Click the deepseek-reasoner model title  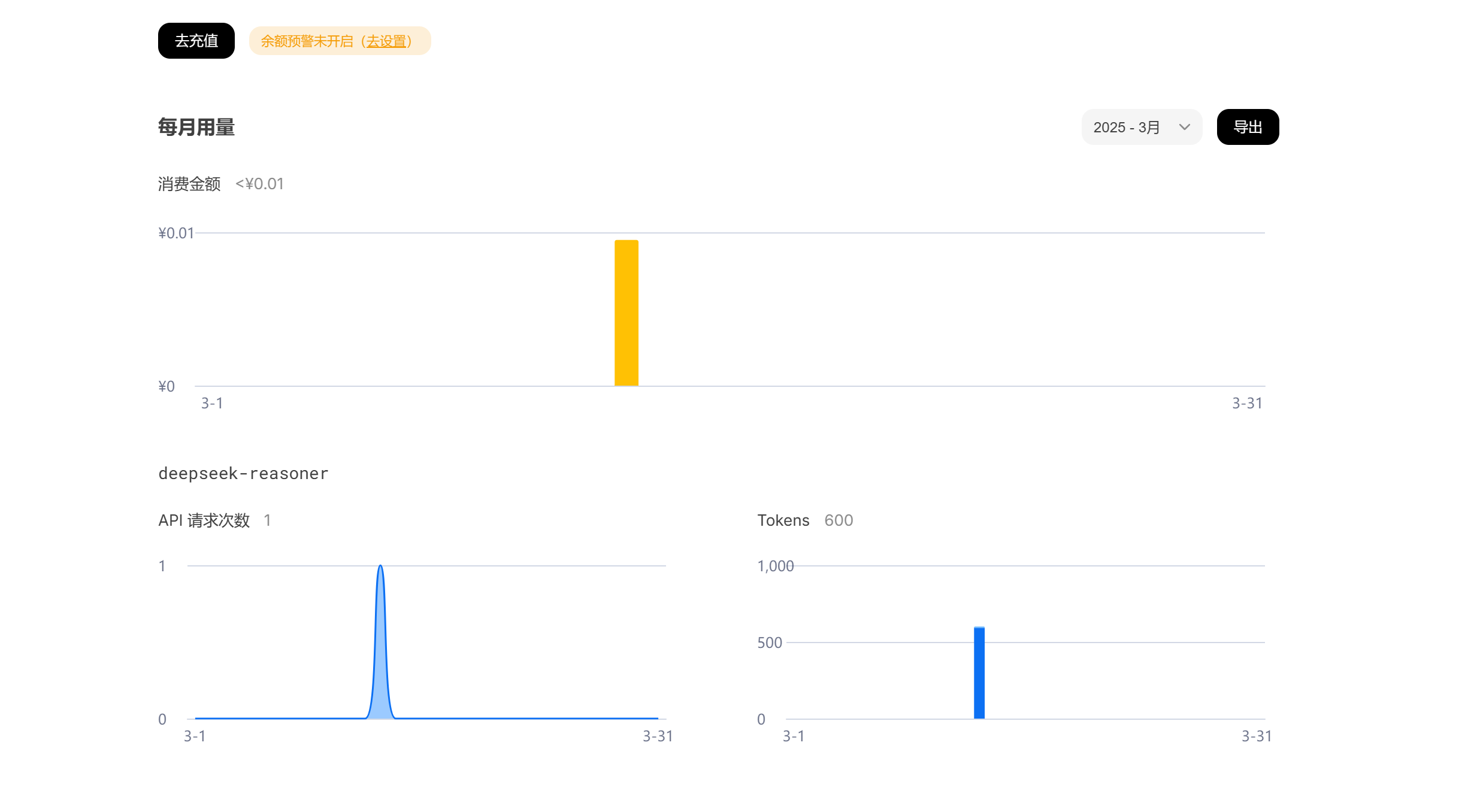243,474
